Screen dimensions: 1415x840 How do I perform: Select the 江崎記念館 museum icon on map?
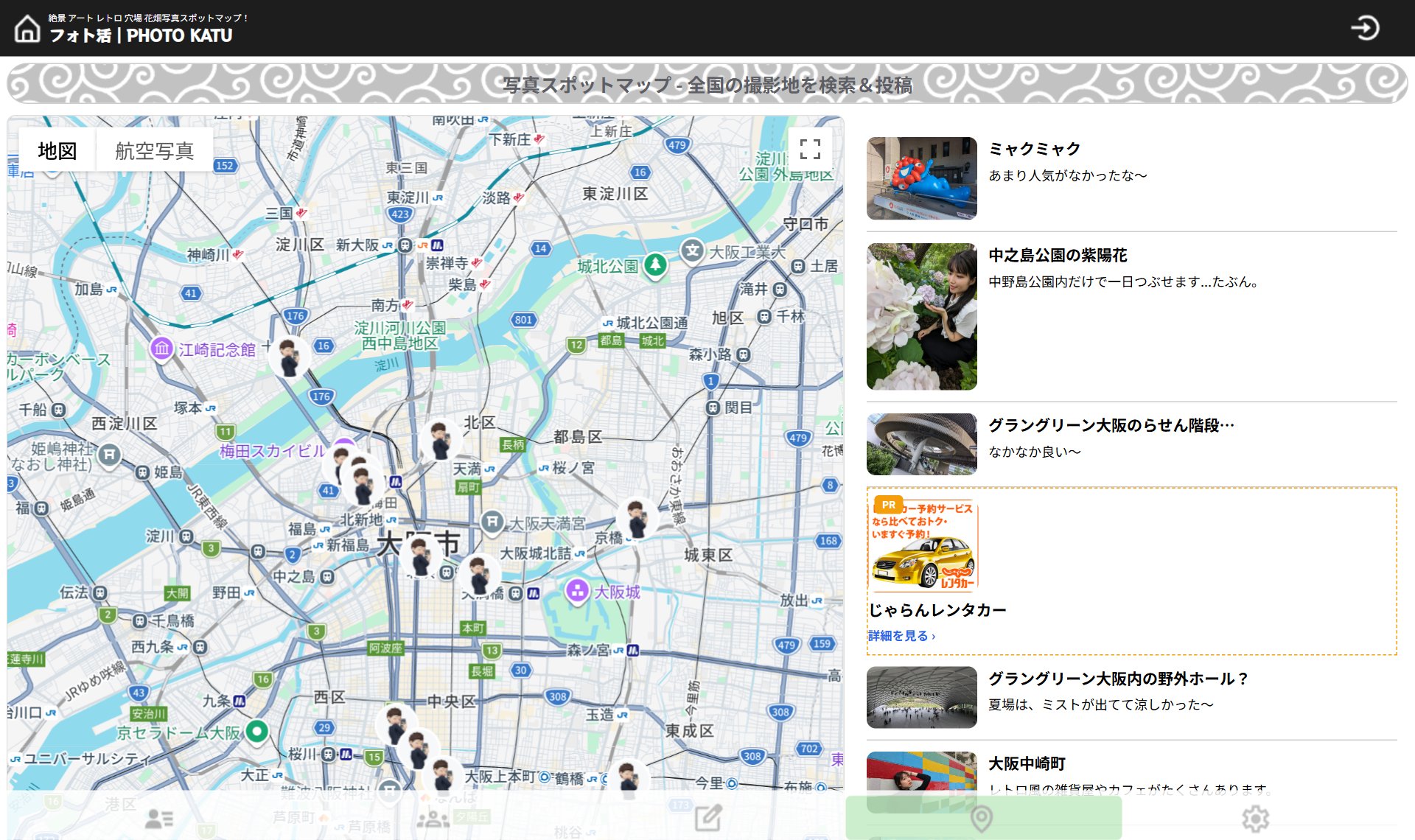(162, 349)
